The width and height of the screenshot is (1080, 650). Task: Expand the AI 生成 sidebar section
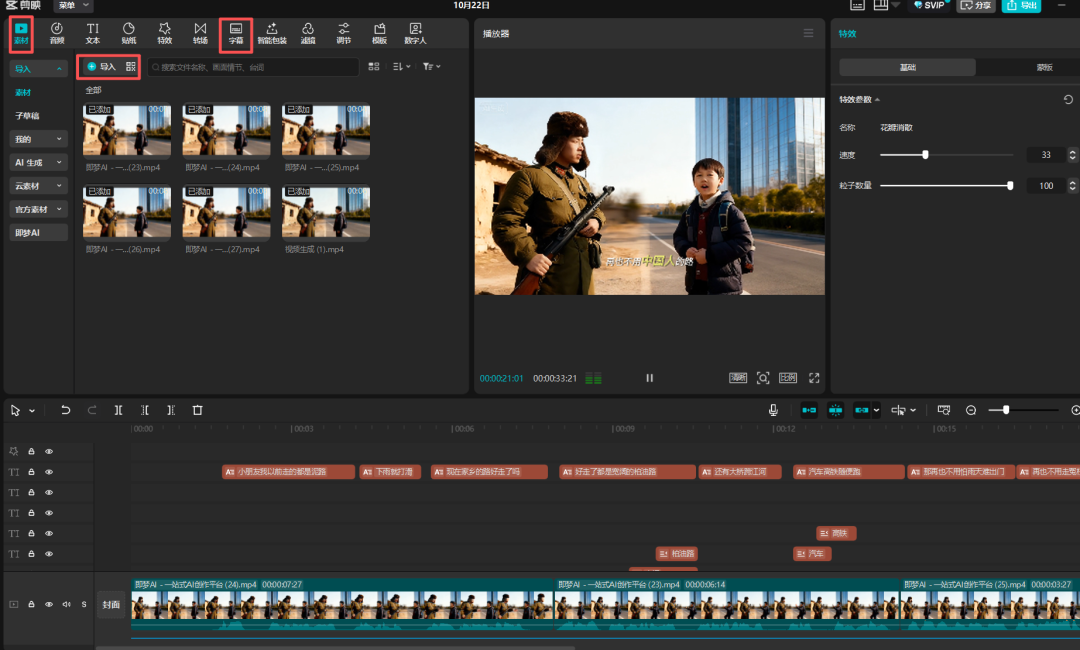39,162
